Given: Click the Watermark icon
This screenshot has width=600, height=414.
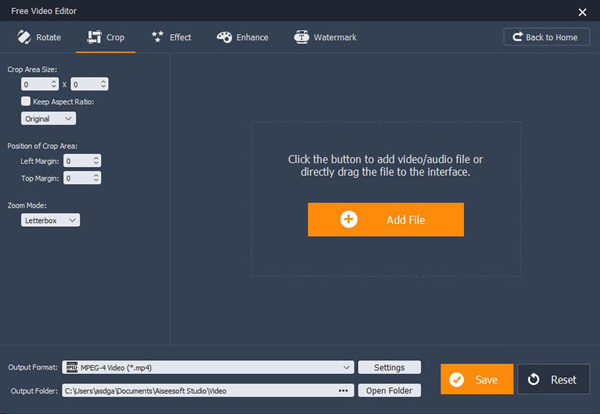Looking at the screenshot, I should (x=301, y=37).
